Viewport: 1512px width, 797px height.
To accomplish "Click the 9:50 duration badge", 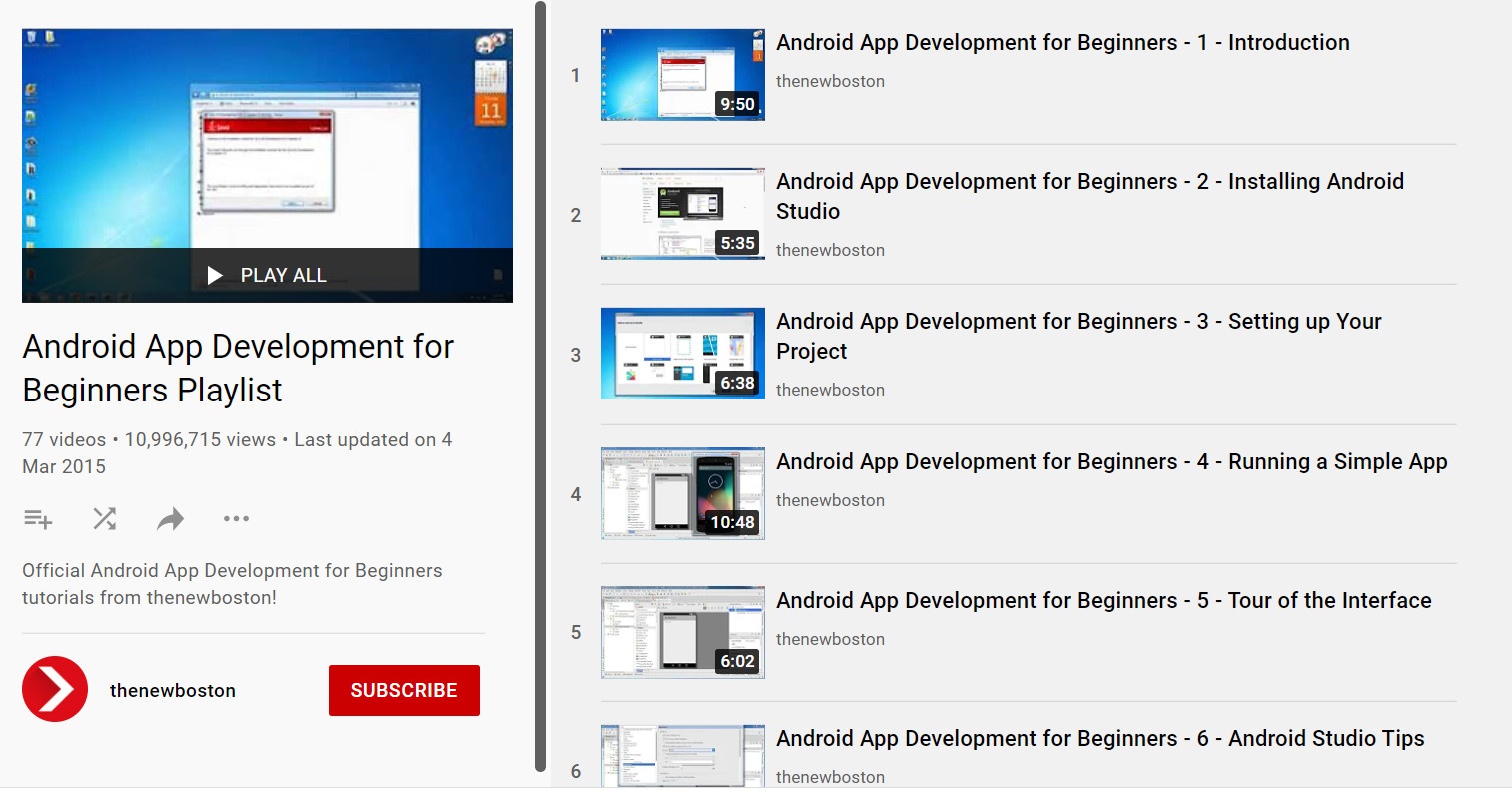I will point(737,104).
